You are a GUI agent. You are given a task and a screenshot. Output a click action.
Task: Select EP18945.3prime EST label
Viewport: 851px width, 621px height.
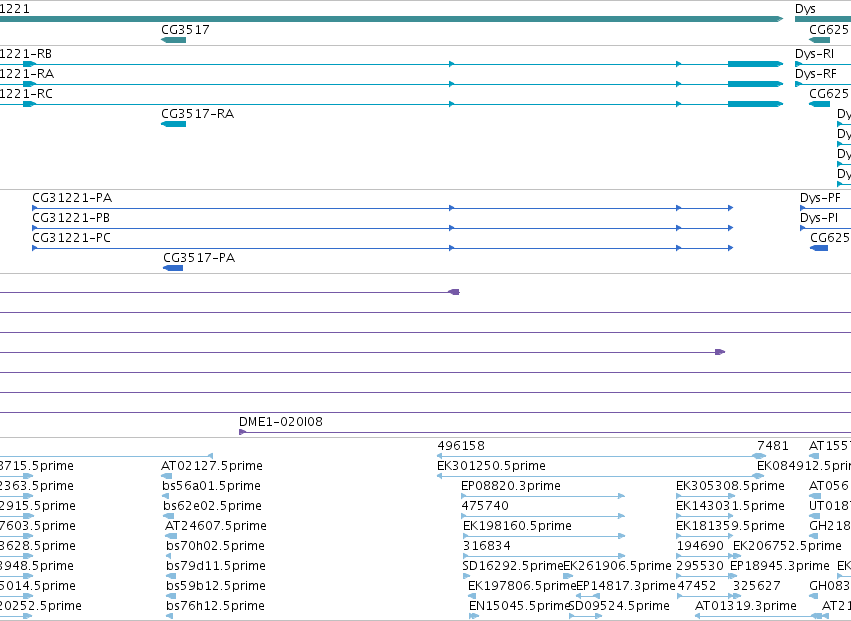click(x=780, y=566)
